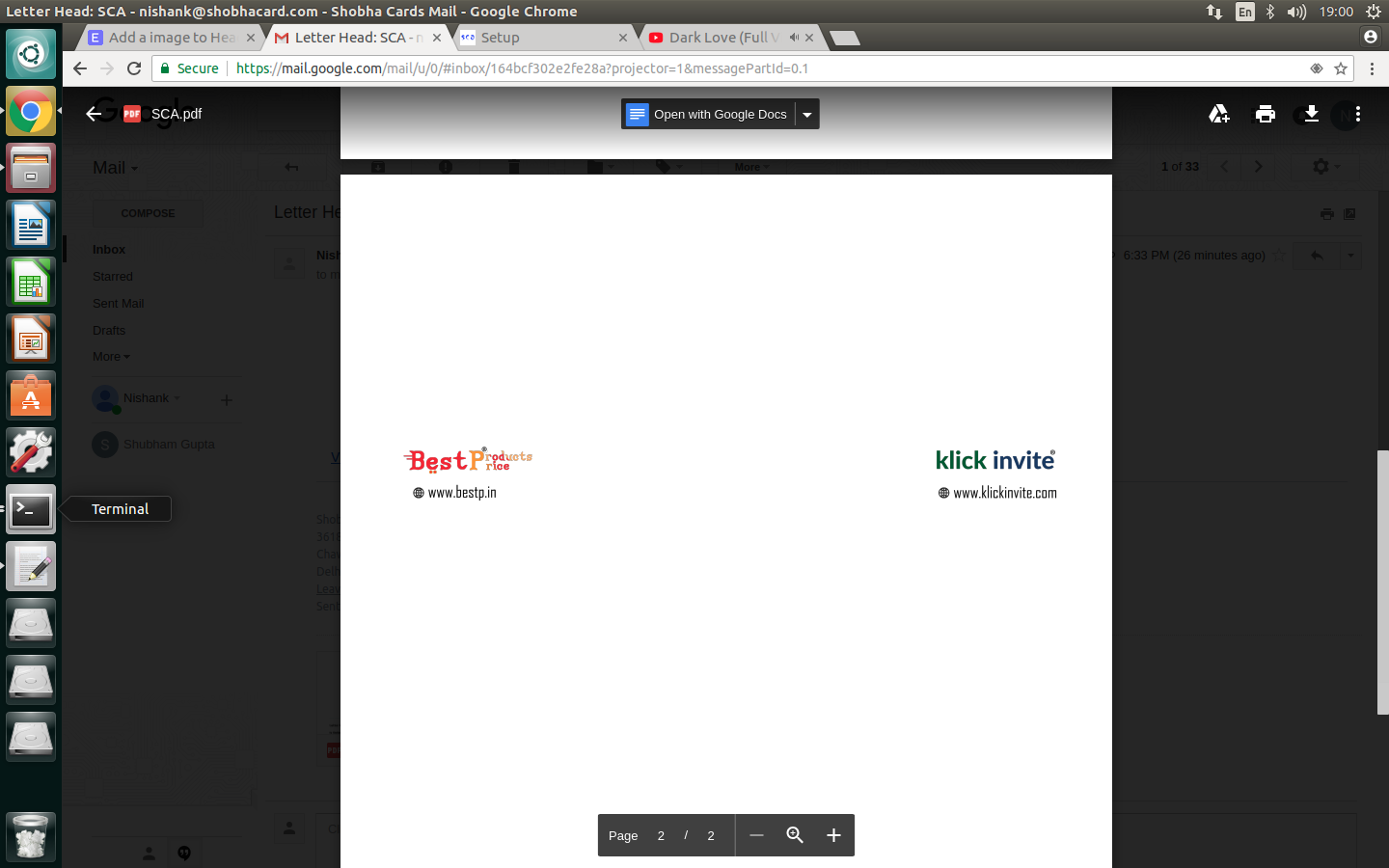The width and height of the screenshot is (1389, 868).
Task: Click Google Chrome launcher icon
Action: [x=31, y=112]
